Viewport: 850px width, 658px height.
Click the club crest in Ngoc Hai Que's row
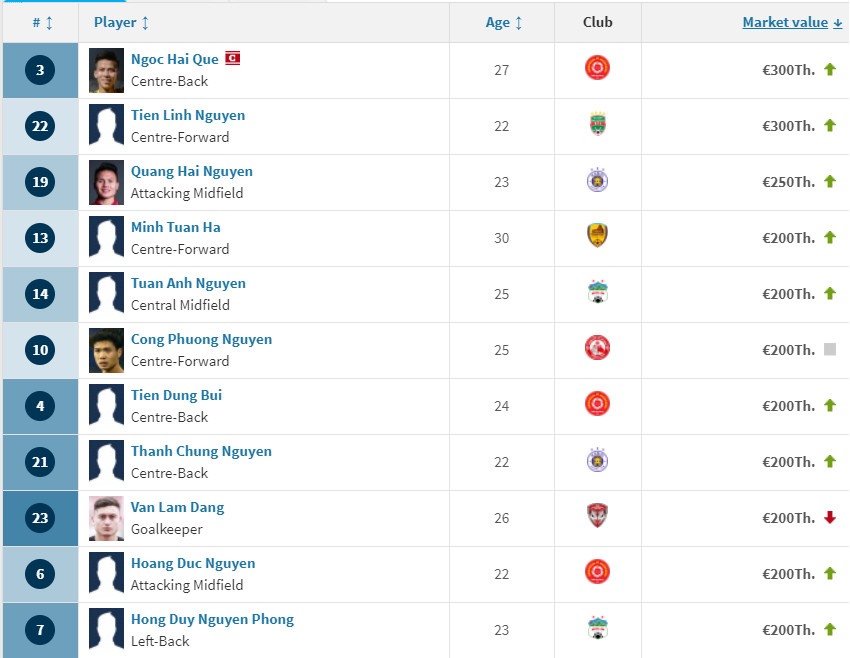click(x=597, y=68)
